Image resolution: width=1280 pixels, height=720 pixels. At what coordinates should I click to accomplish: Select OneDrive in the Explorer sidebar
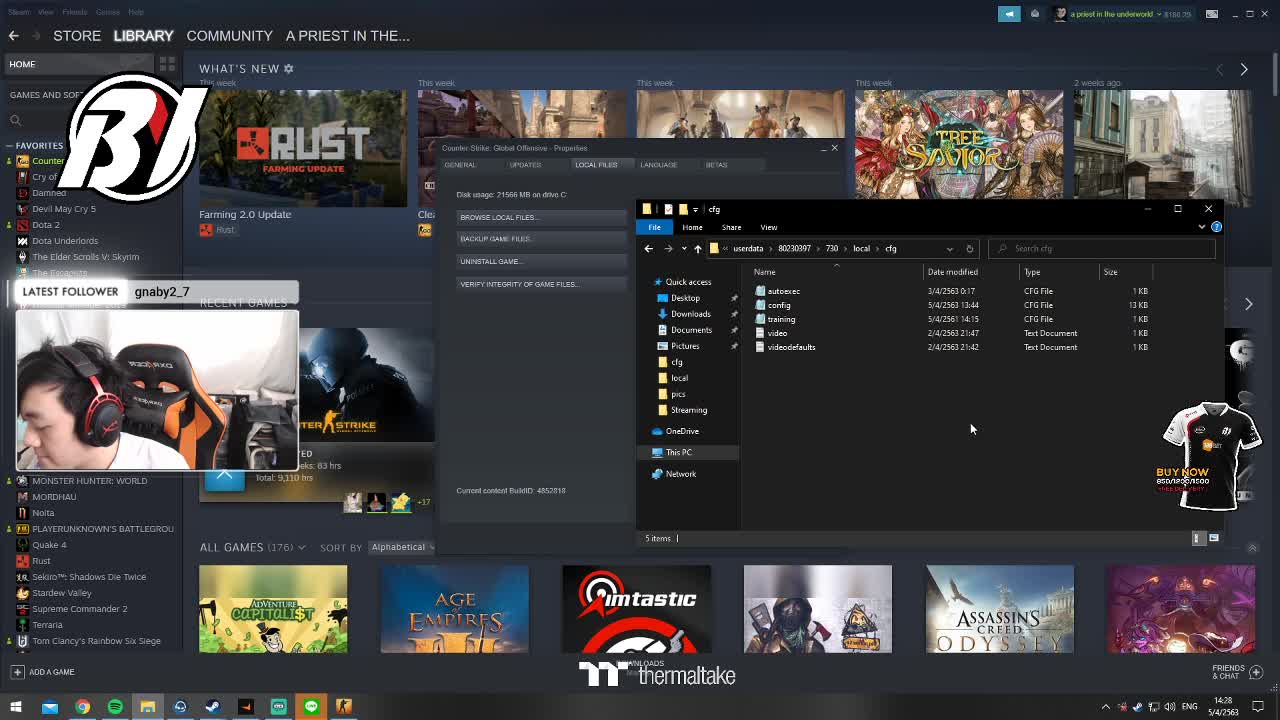click(682, 431)
